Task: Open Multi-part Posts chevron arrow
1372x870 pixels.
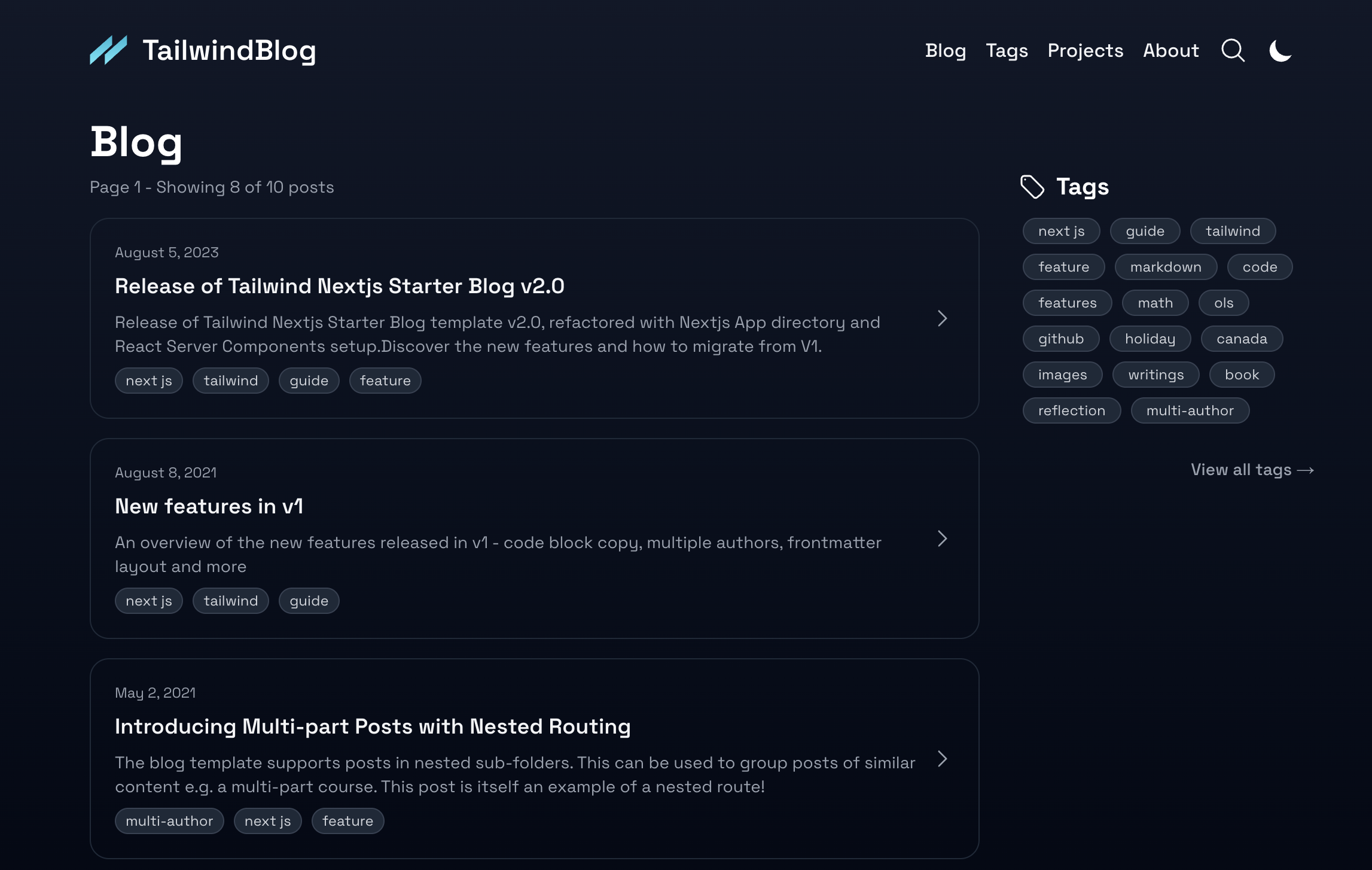Action: [x=943, y=759]
